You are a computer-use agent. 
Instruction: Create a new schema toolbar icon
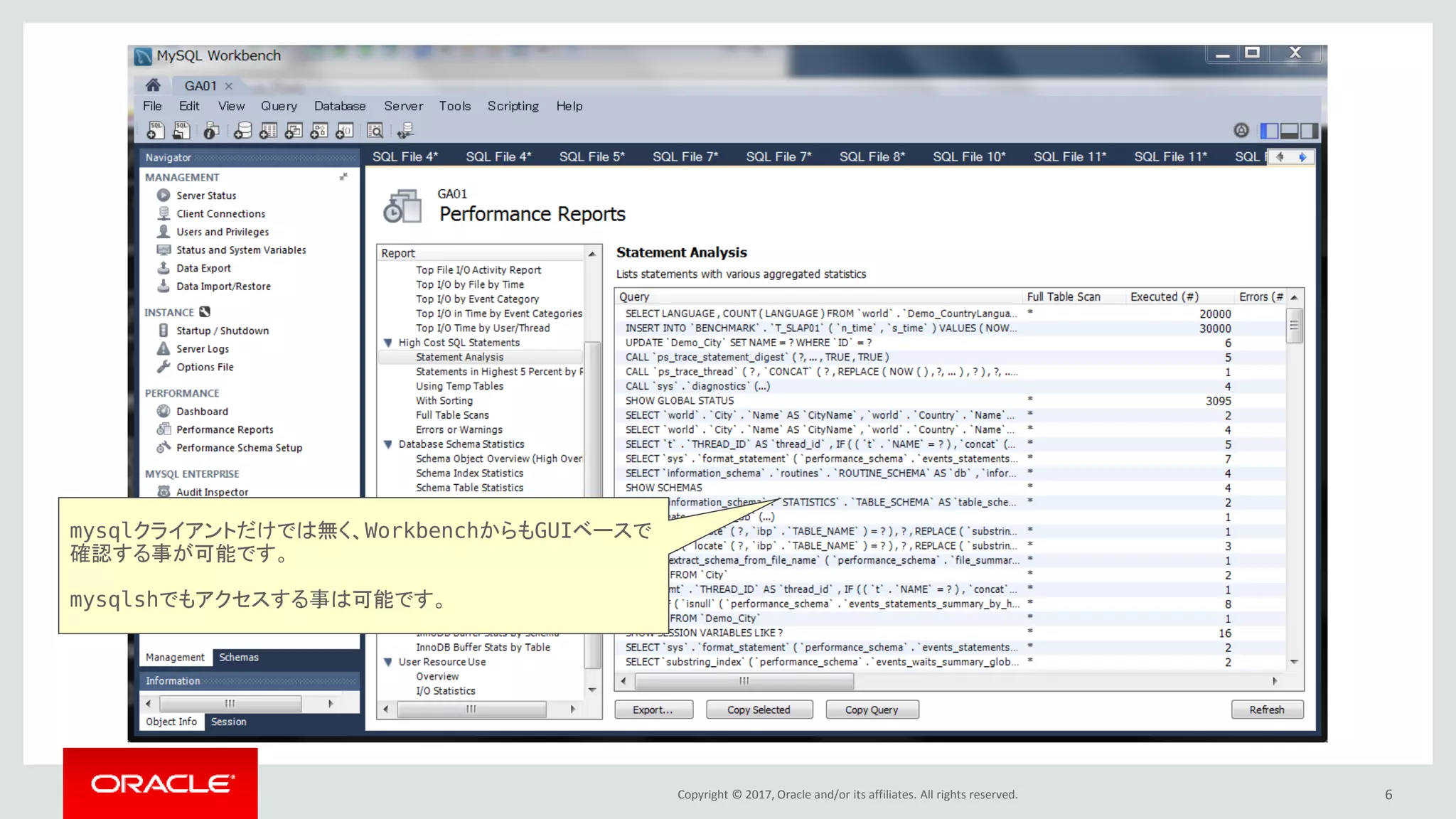click(242, 131)
